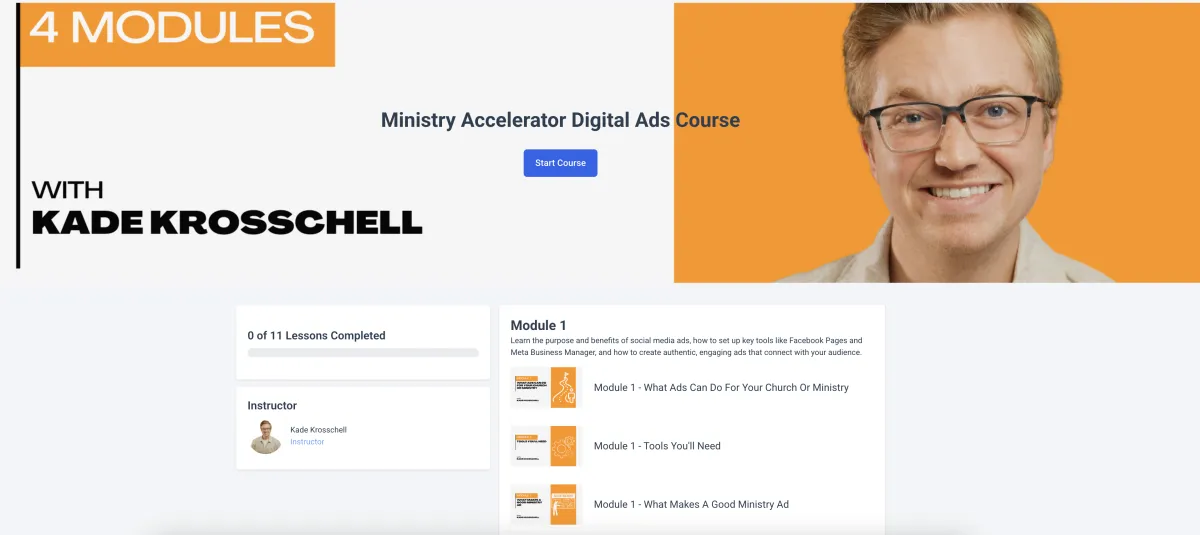Click the 'KADE KROSSCHELL' banner text
1200x535 pixels.
tap(227, 223)
